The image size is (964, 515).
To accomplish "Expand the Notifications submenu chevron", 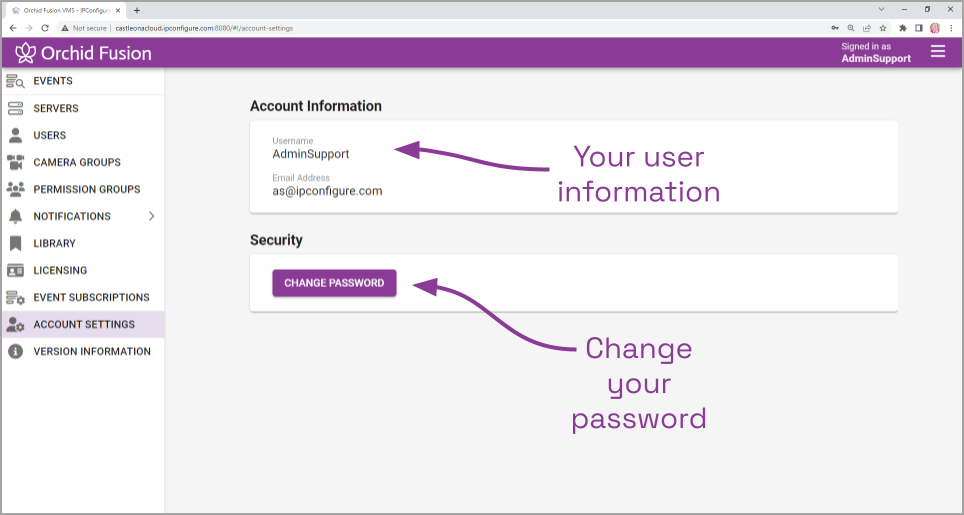I will tap(151, 216).
